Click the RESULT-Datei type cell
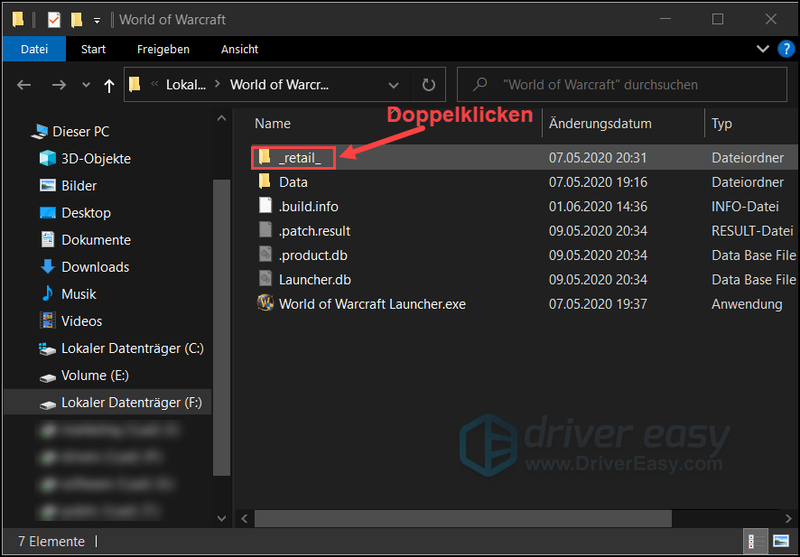The height and width of the screenshot is (557, 800). (752, 231)
